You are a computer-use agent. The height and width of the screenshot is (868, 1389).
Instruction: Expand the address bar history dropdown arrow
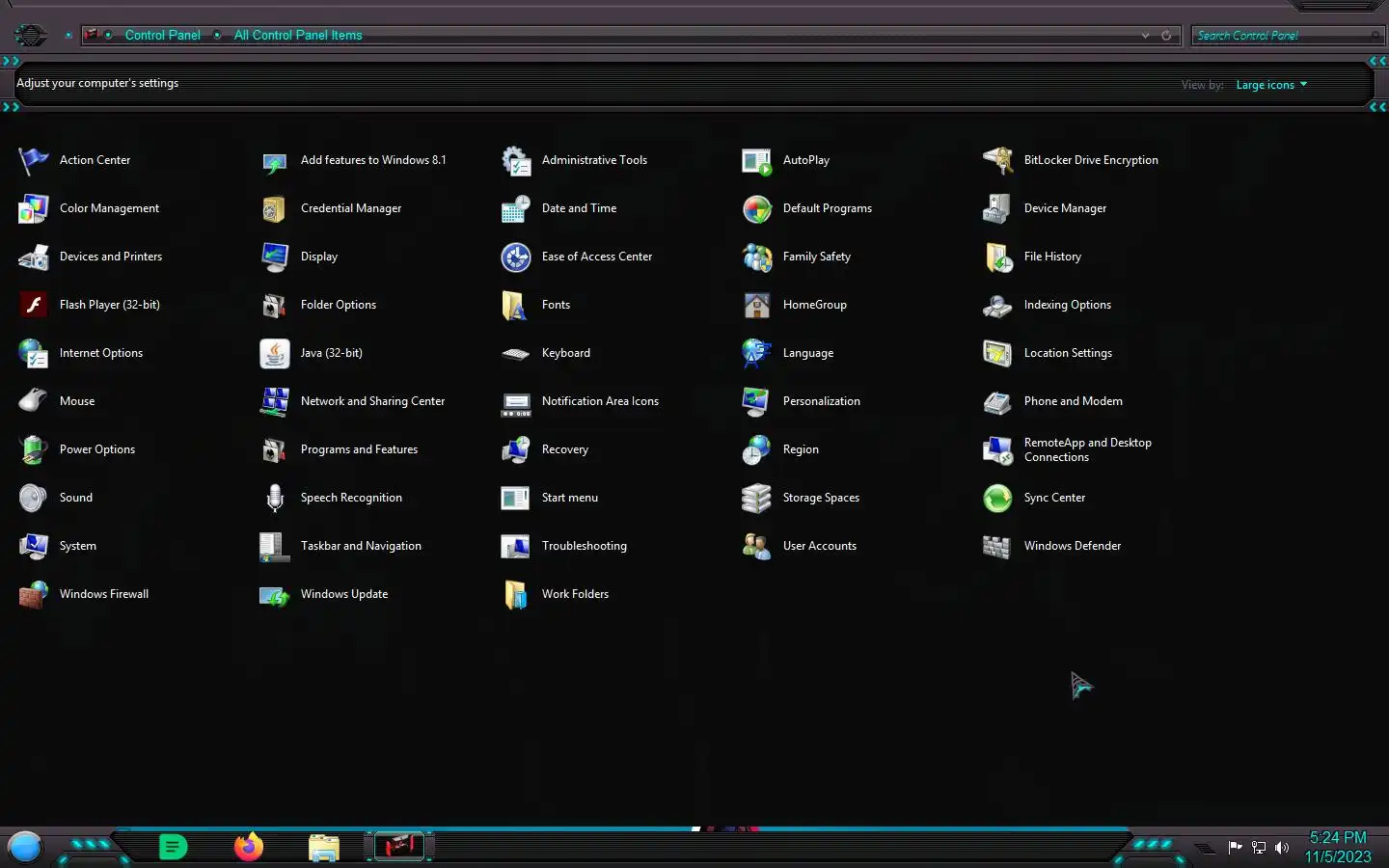[1145, 36]
